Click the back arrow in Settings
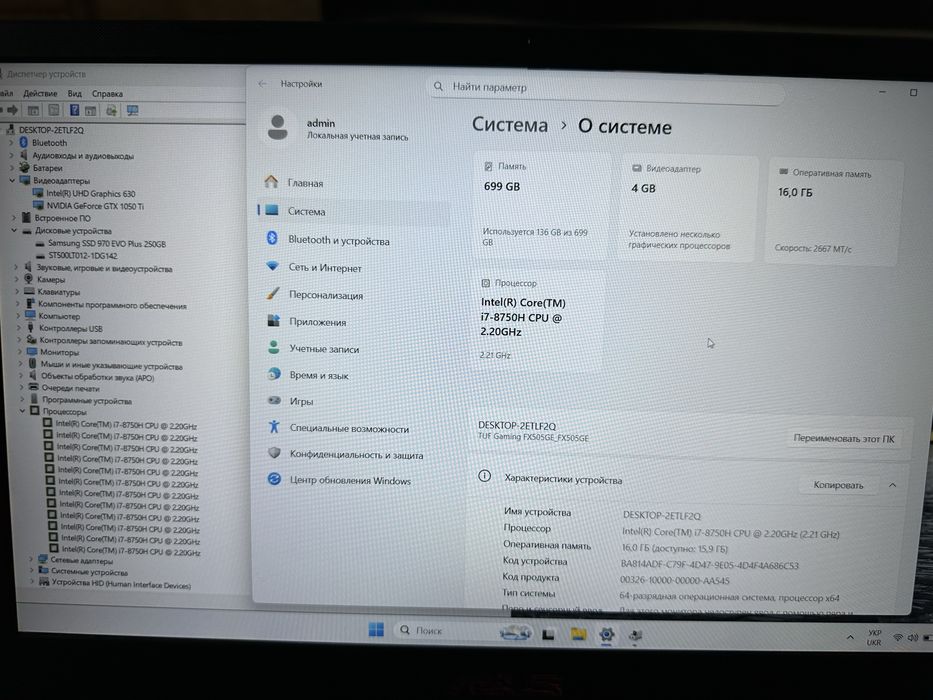 tap(262, 84)
